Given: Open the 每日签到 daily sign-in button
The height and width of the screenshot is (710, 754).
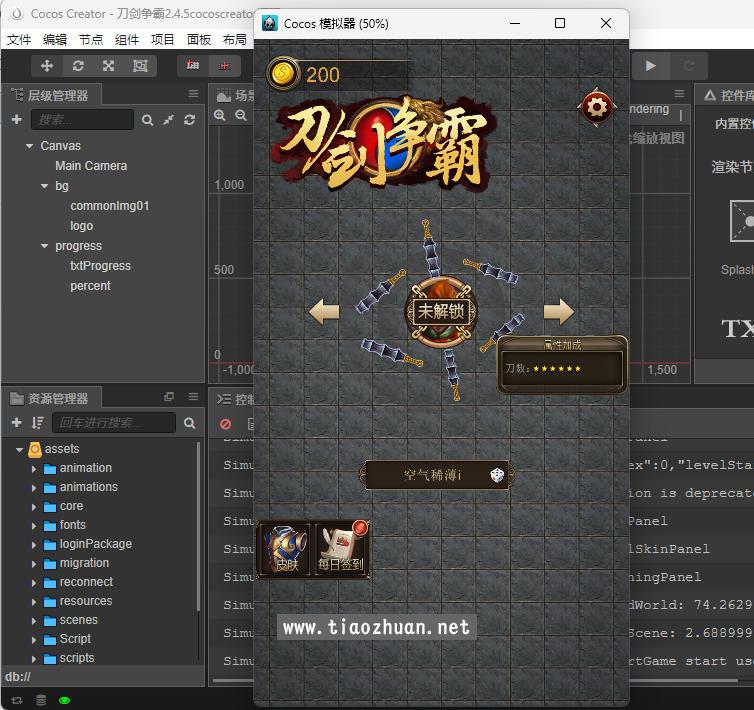Looking at the screenshot, I should 341,549.
